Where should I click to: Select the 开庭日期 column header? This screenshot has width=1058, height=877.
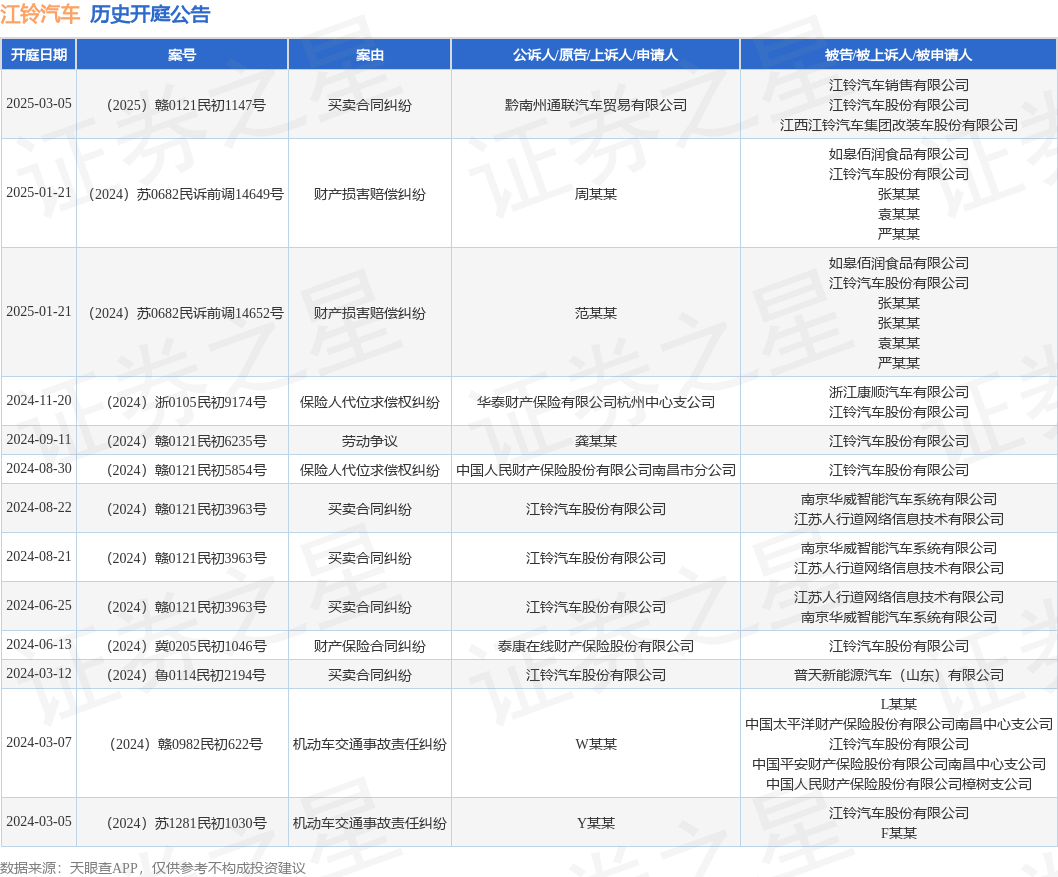(x=38, y=55)
